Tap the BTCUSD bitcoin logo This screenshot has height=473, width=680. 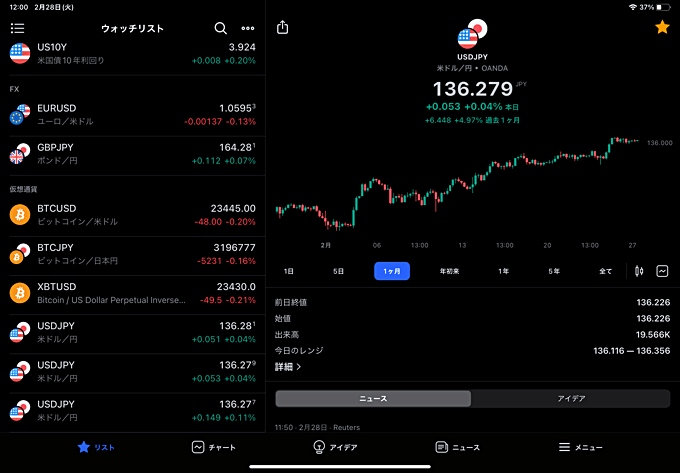(20, 215)
